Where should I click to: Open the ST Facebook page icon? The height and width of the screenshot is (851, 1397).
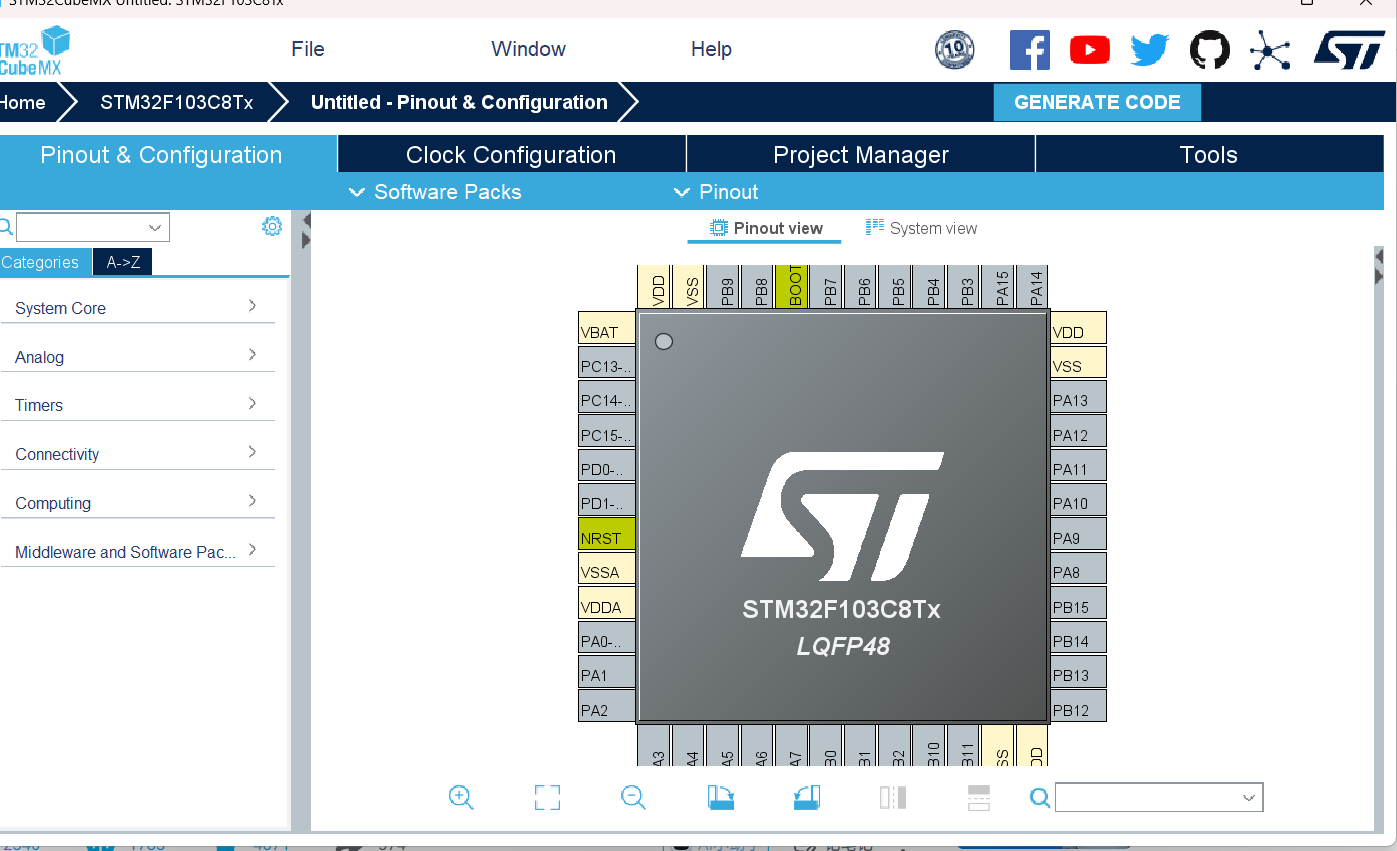click(x=1029, y=49)
